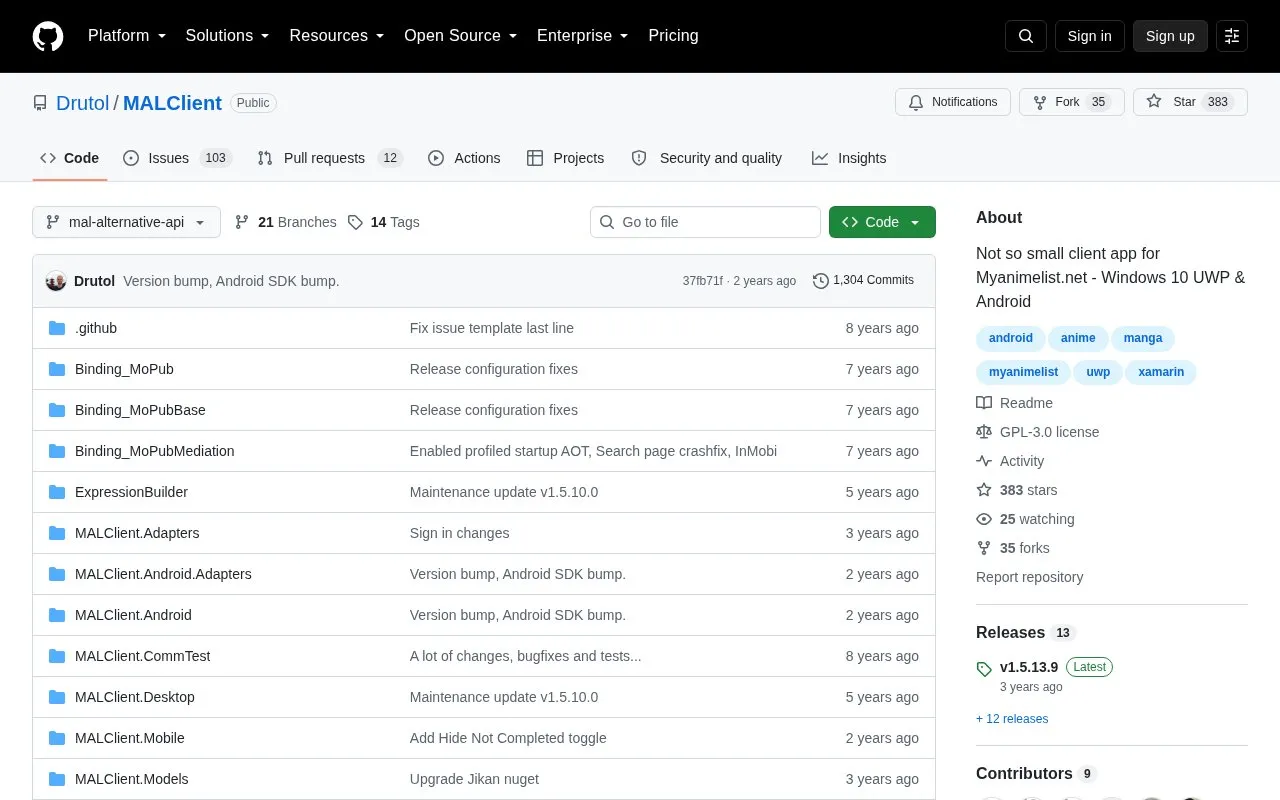
Task: Fork the MALClient repository
Action: click(1071, 102)
